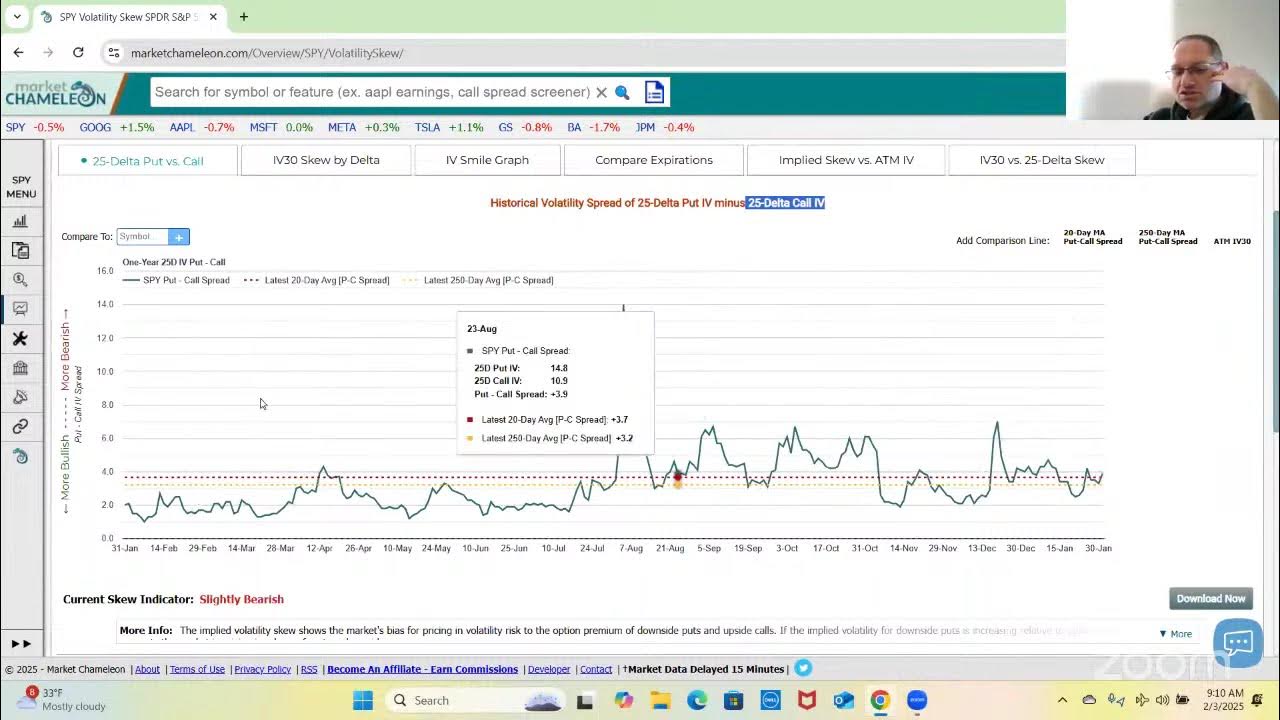Open File Explorer from the taskbar

point(660,700)
